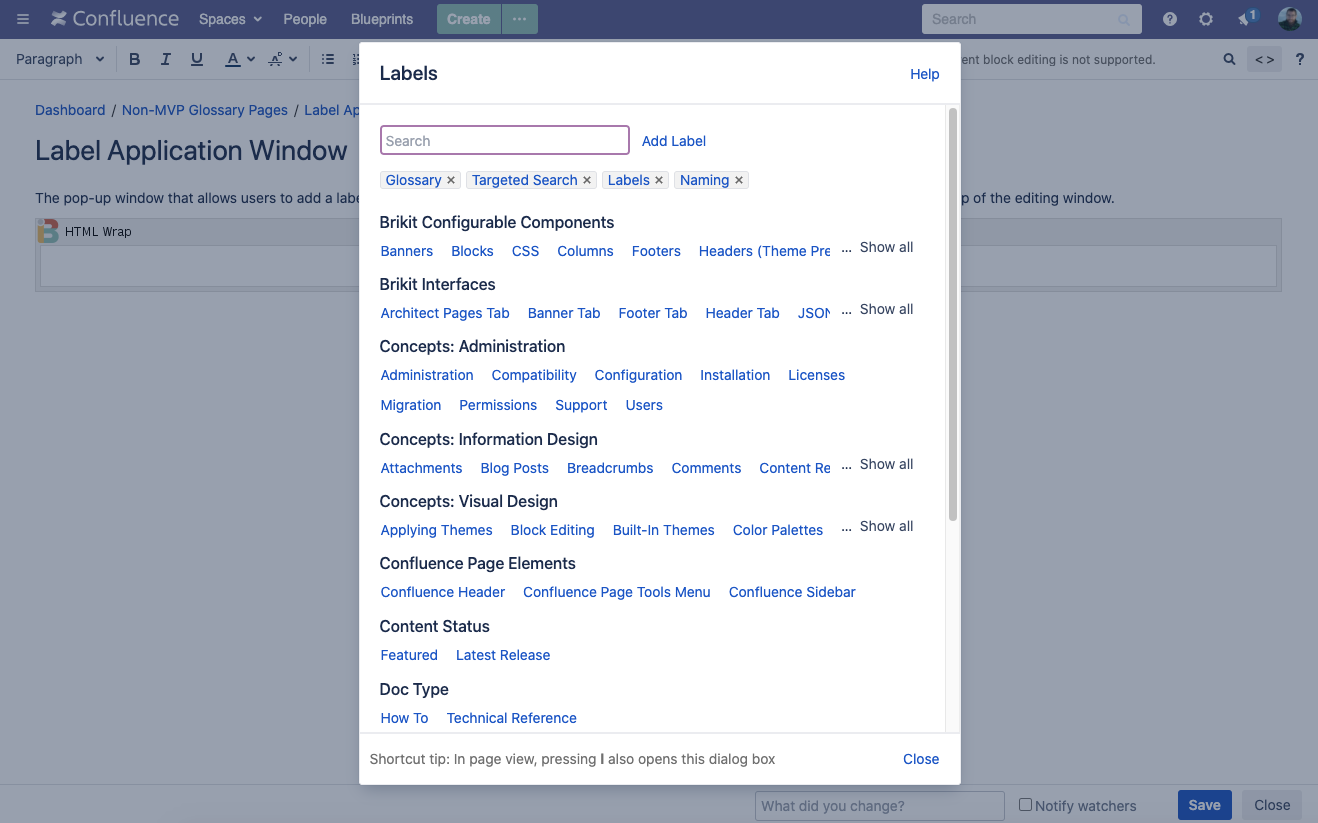The height and width of the screenshot is (823, 1318).
Task: Click the HTML Wrap macro icon
Action: pyautogui.click(x=48, y=231)
